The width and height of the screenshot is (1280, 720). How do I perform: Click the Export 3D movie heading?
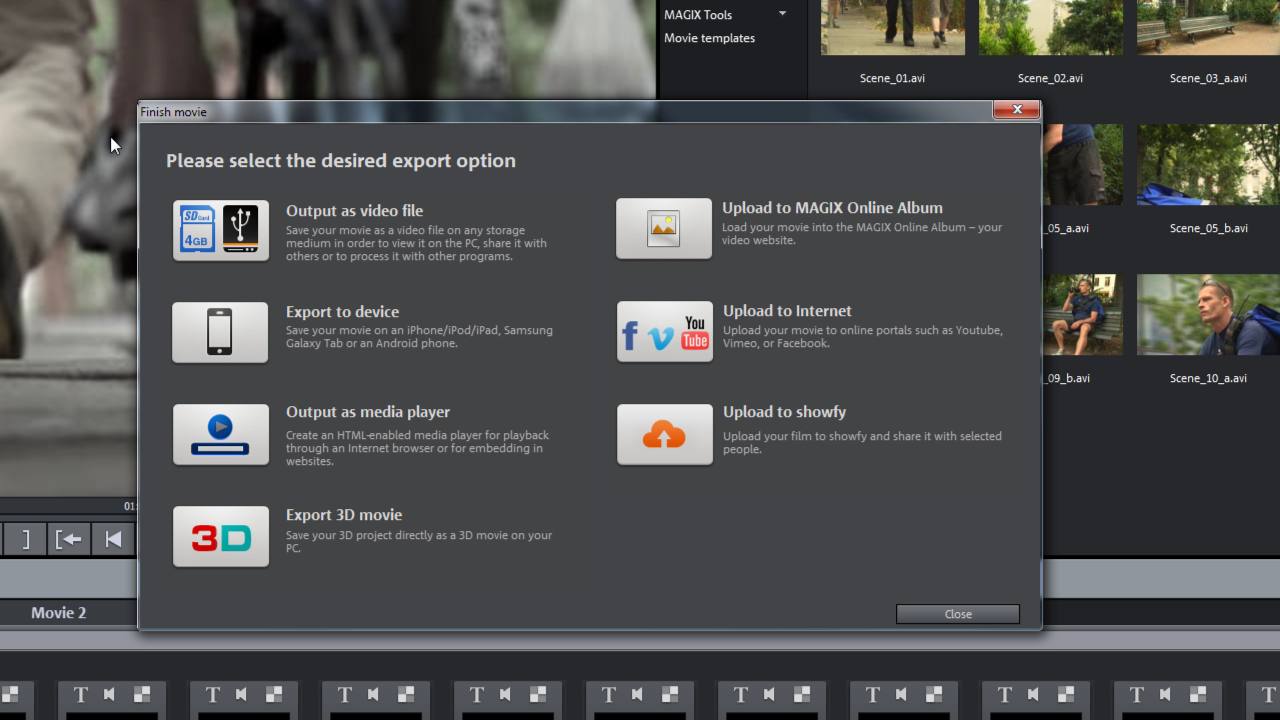[344, 515]
